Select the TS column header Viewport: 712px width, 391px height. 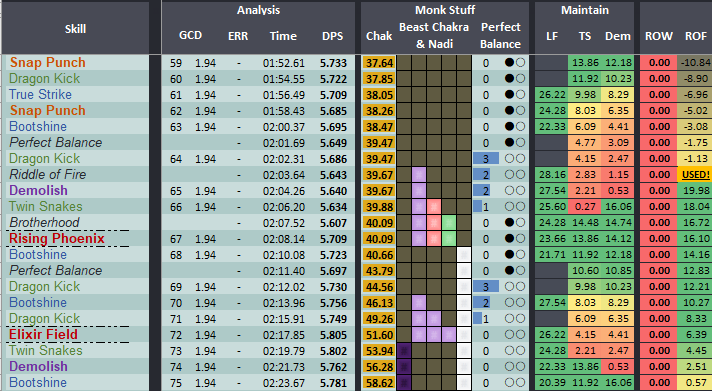(x=585, y=36)
